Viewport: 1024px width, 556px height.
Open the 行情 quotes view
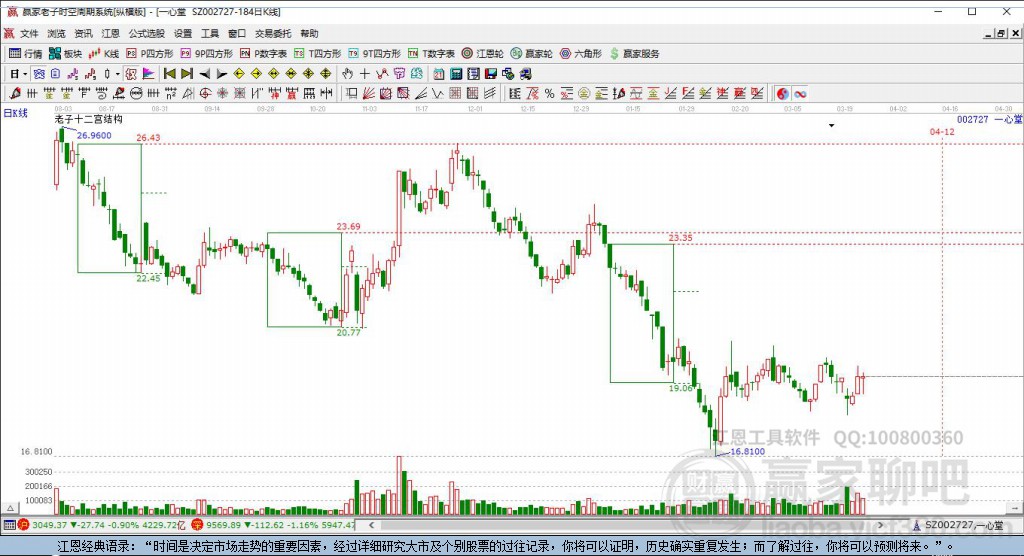25,54
